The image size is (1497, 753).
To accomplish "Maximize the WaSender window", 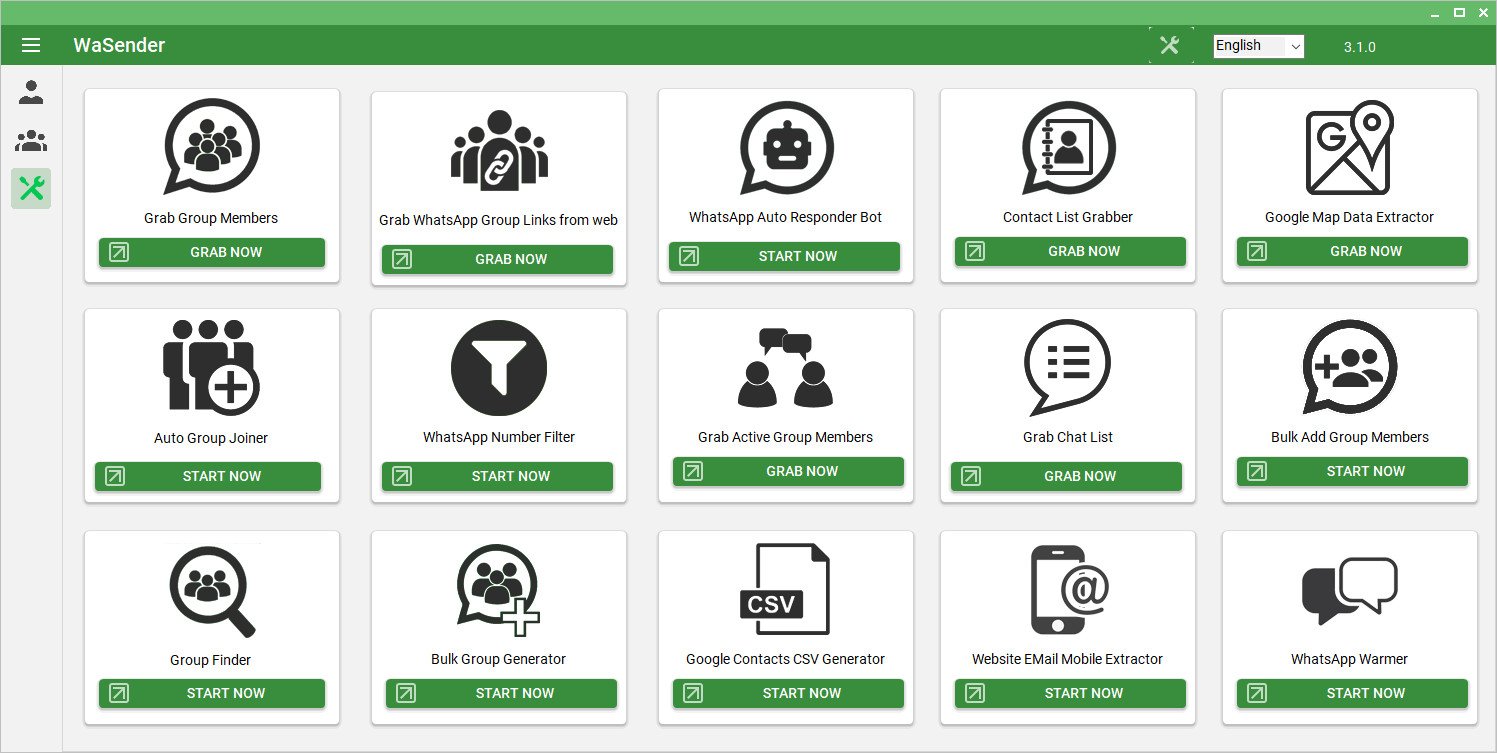I will point(1459,12).
